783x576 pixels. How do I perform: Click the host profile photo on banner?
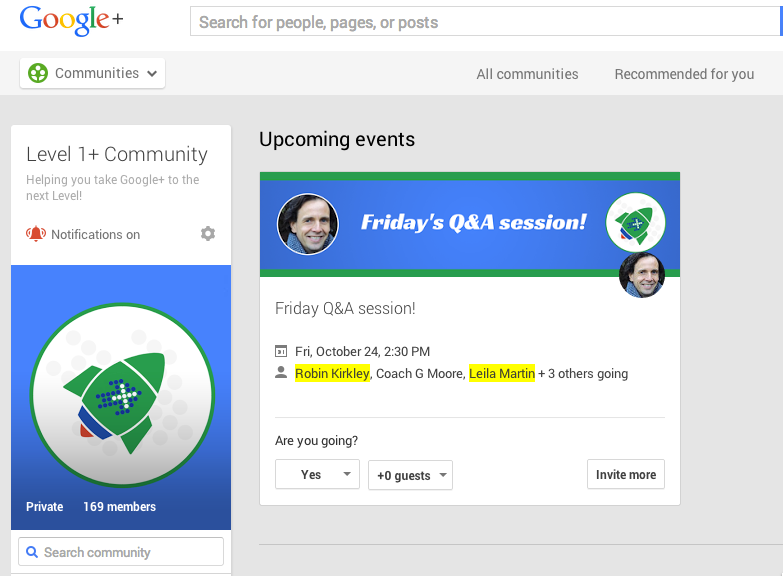[x=308, y=224]
